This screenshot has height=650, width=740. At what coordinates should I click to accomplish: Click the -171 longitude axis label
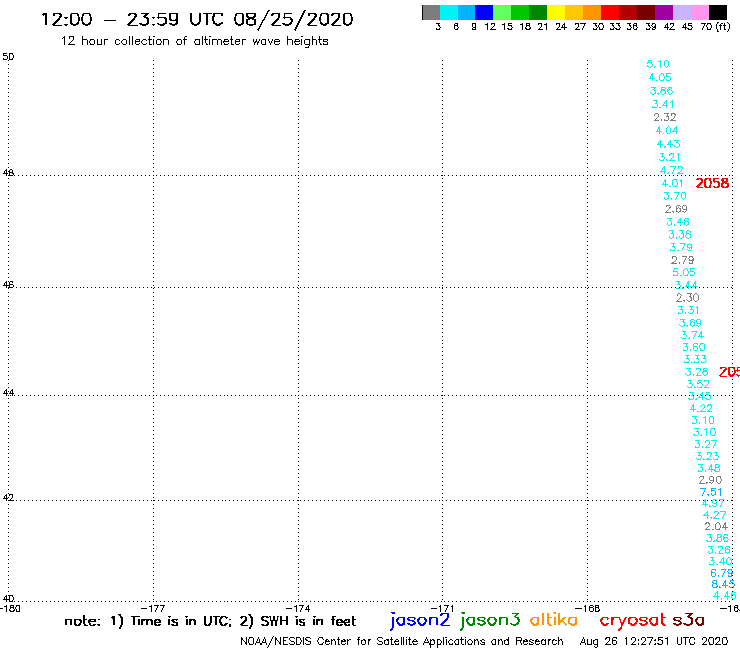coord(442,608)
